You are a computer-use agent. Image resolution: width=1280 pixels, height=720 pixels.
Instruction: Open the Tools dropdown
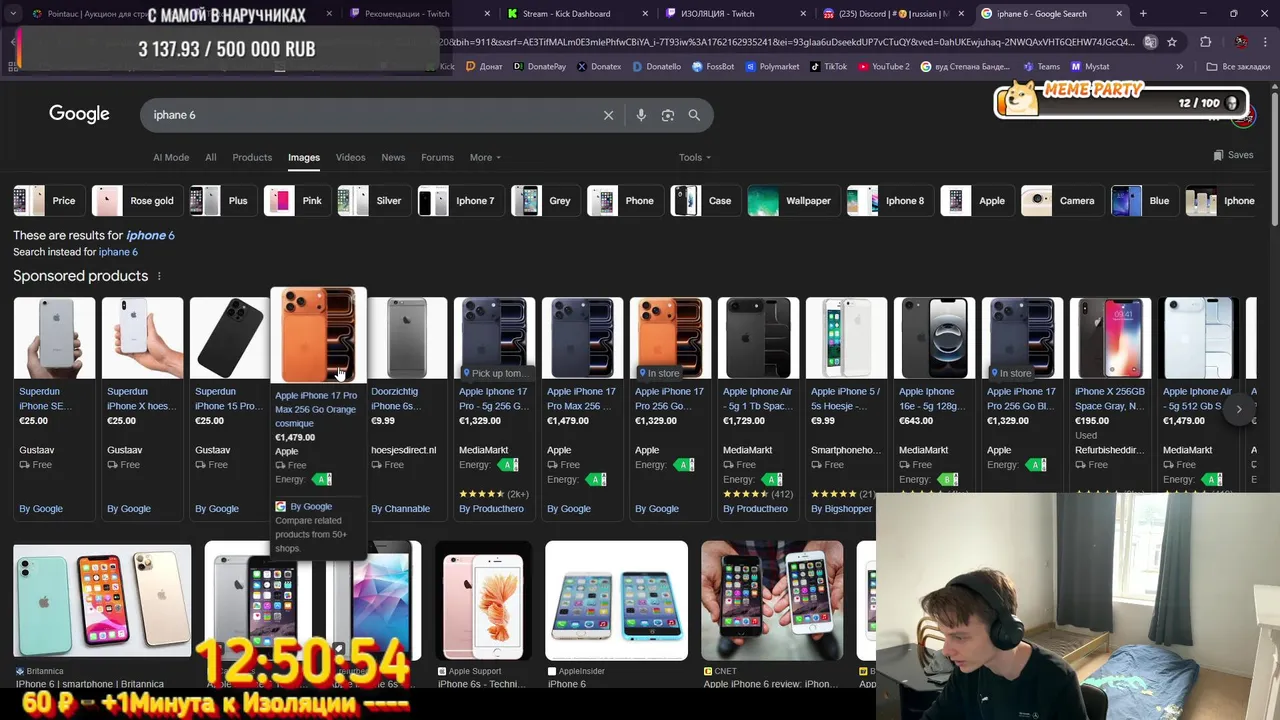[695, 157]
